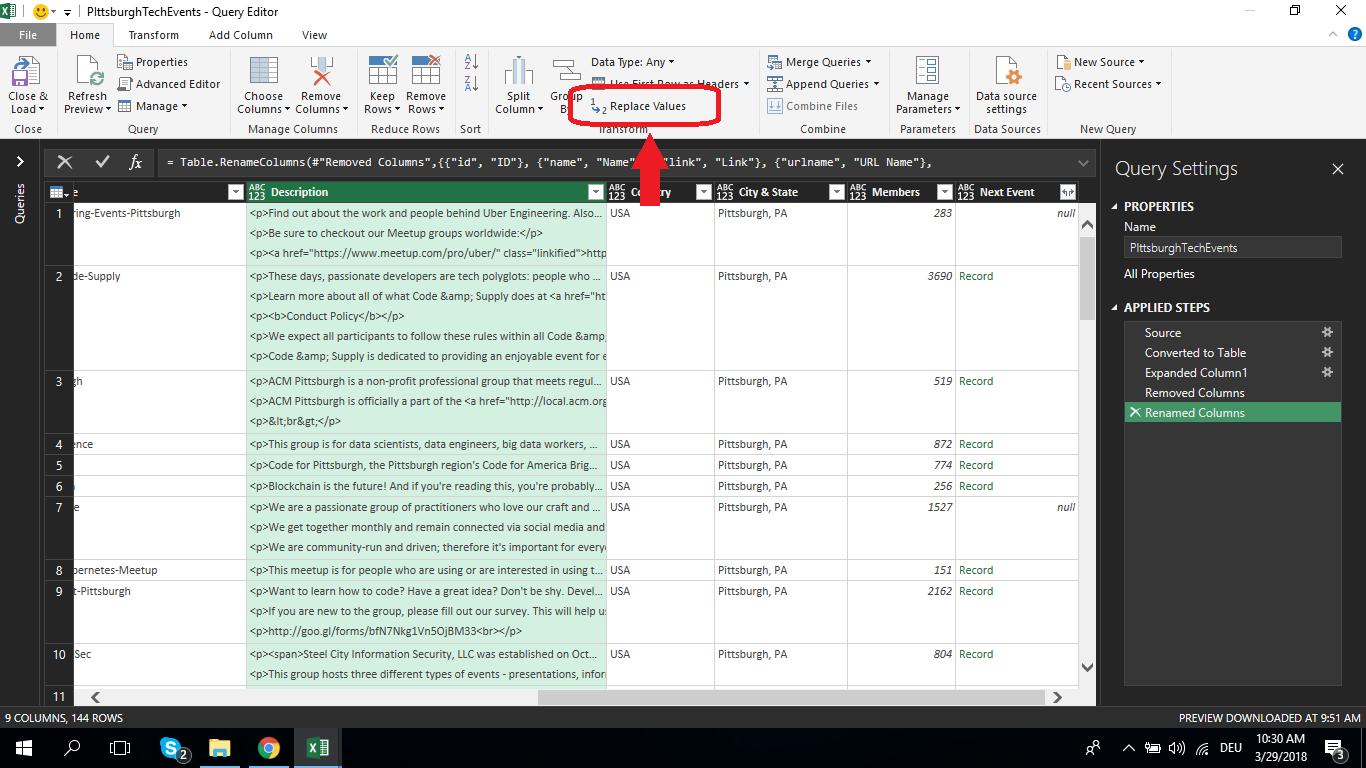Click the Close & Load icon

[27, 72]
